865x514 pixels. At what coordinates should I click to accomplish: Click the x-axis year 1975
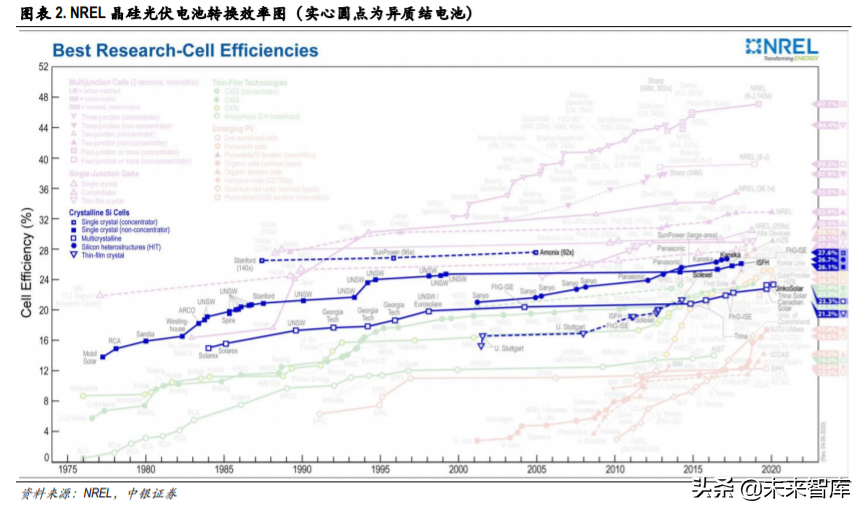pyautogui.click(x=67, y=469)
